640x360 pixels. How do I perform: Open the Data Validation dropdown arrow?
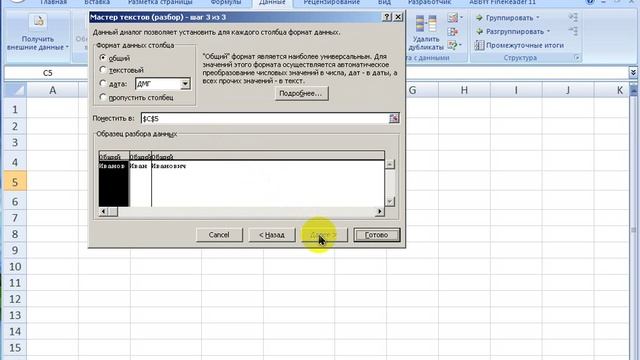(462, 18)
